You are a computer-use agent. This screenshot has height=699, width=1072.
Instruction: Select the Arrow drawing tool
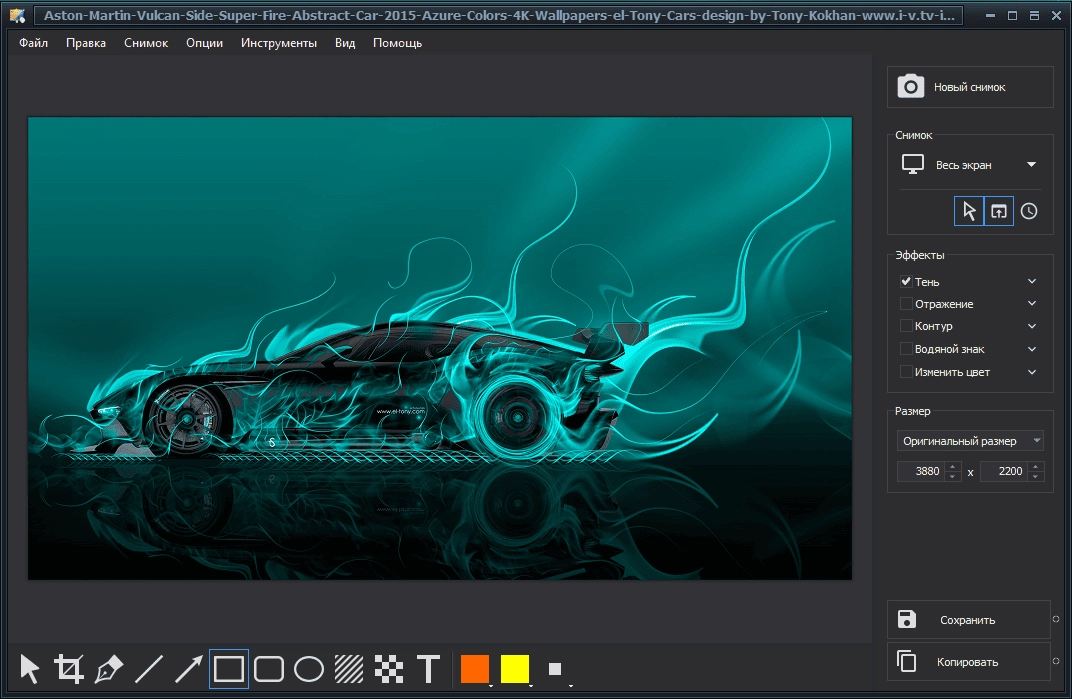(x=189, y=669)
